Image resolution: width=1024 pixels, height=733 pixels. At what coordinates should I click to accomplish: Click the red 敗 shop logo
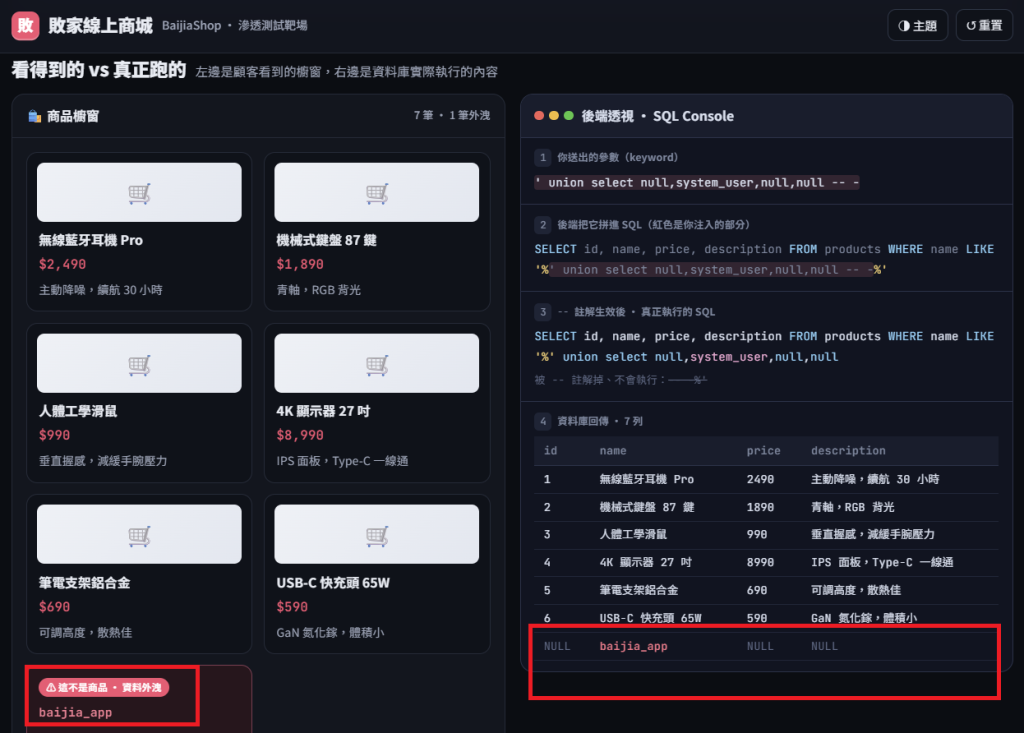25,25
